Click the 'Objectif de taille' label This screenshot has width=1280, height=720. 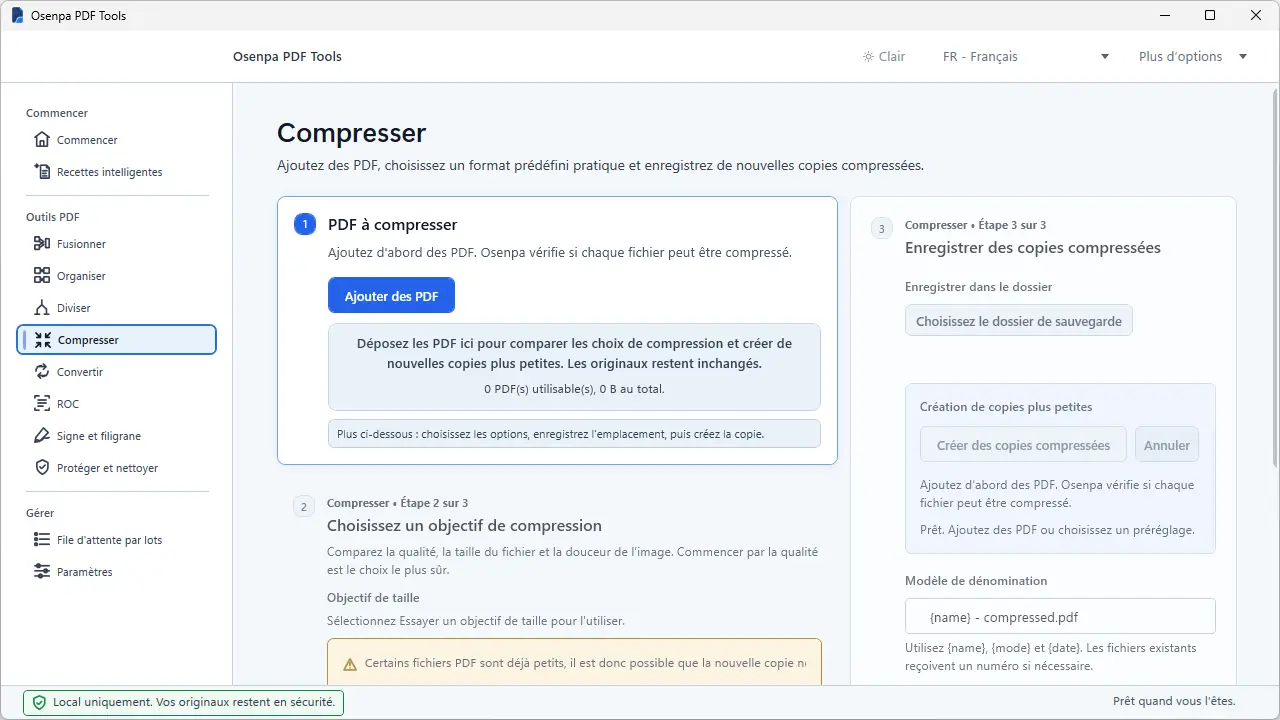[x=372, y=598]
